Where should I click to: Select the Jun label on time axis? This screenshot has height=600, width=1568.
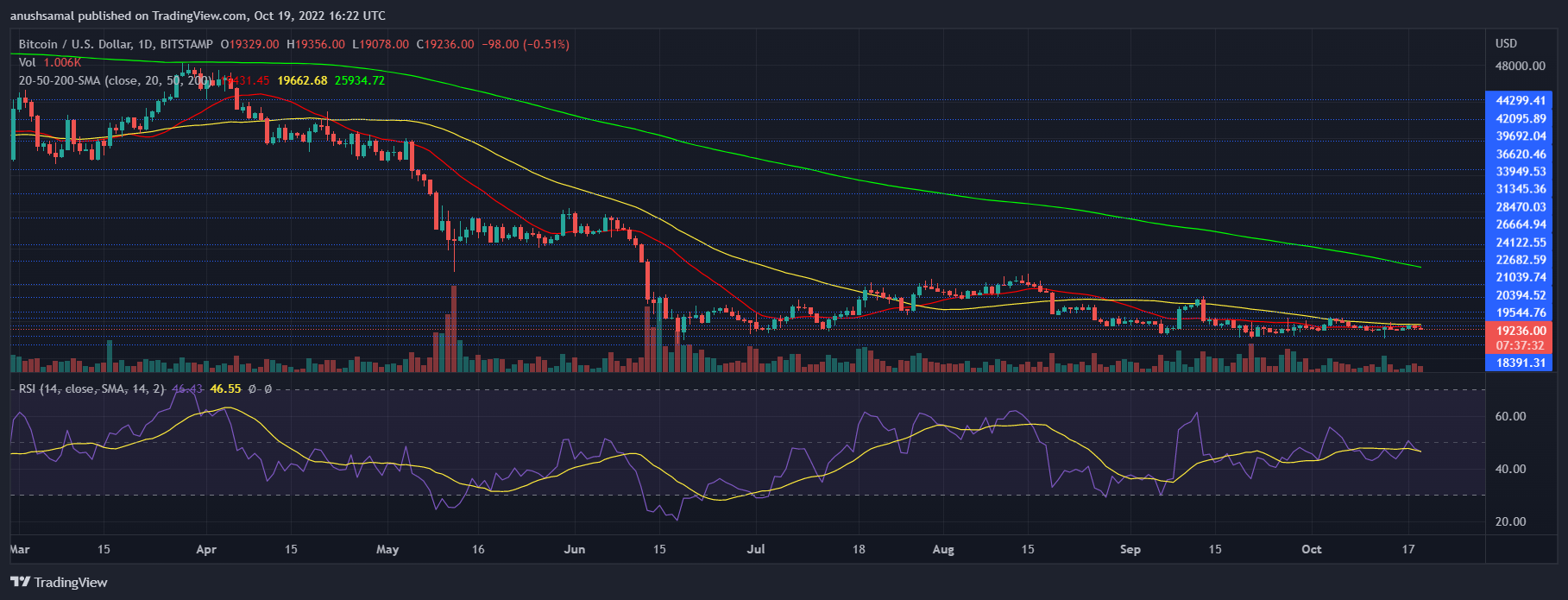tap(574, 549)
